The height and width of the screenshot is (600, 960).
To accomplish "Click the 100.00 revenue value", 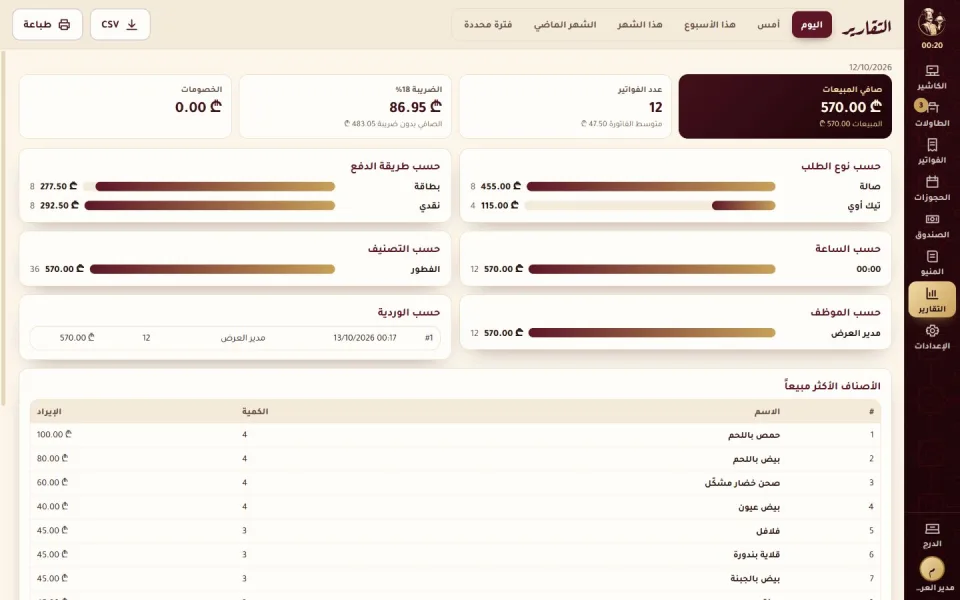I will click(x=54, y=434).
